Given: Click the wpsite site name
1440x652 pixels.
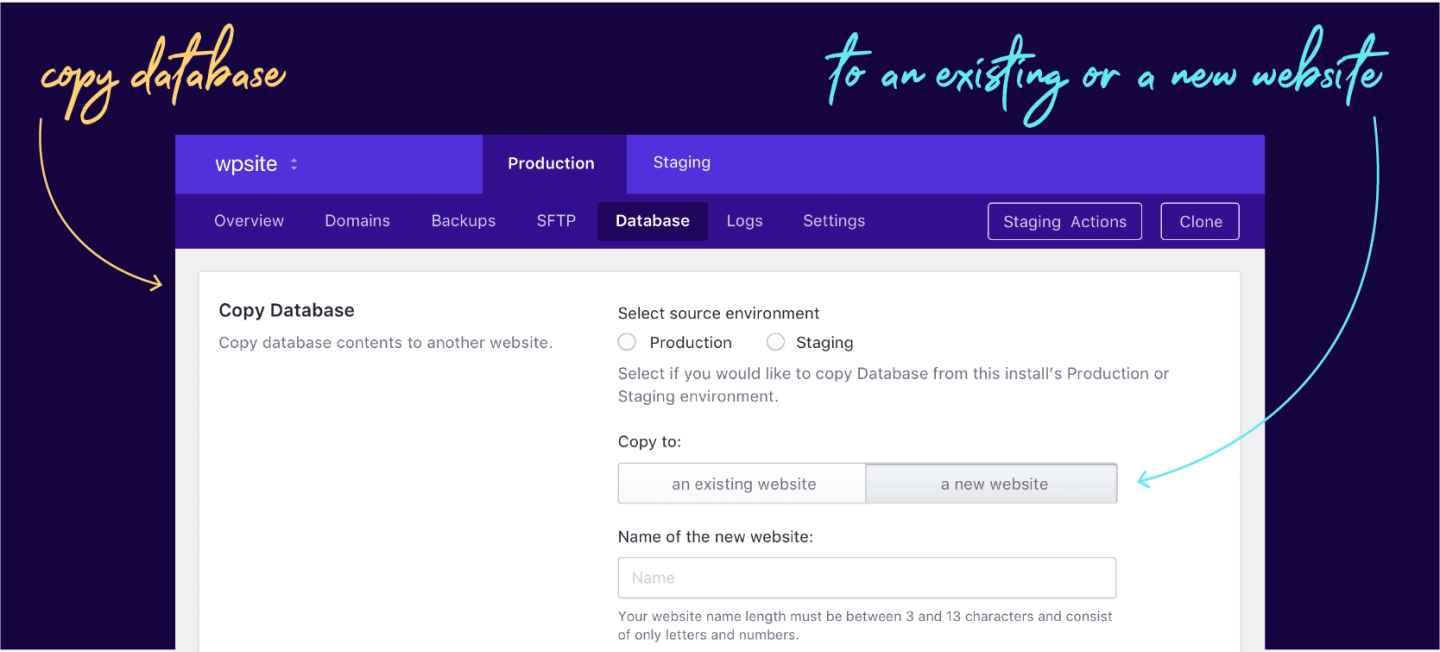Looking at the screenshot, I should click(246, 165).
